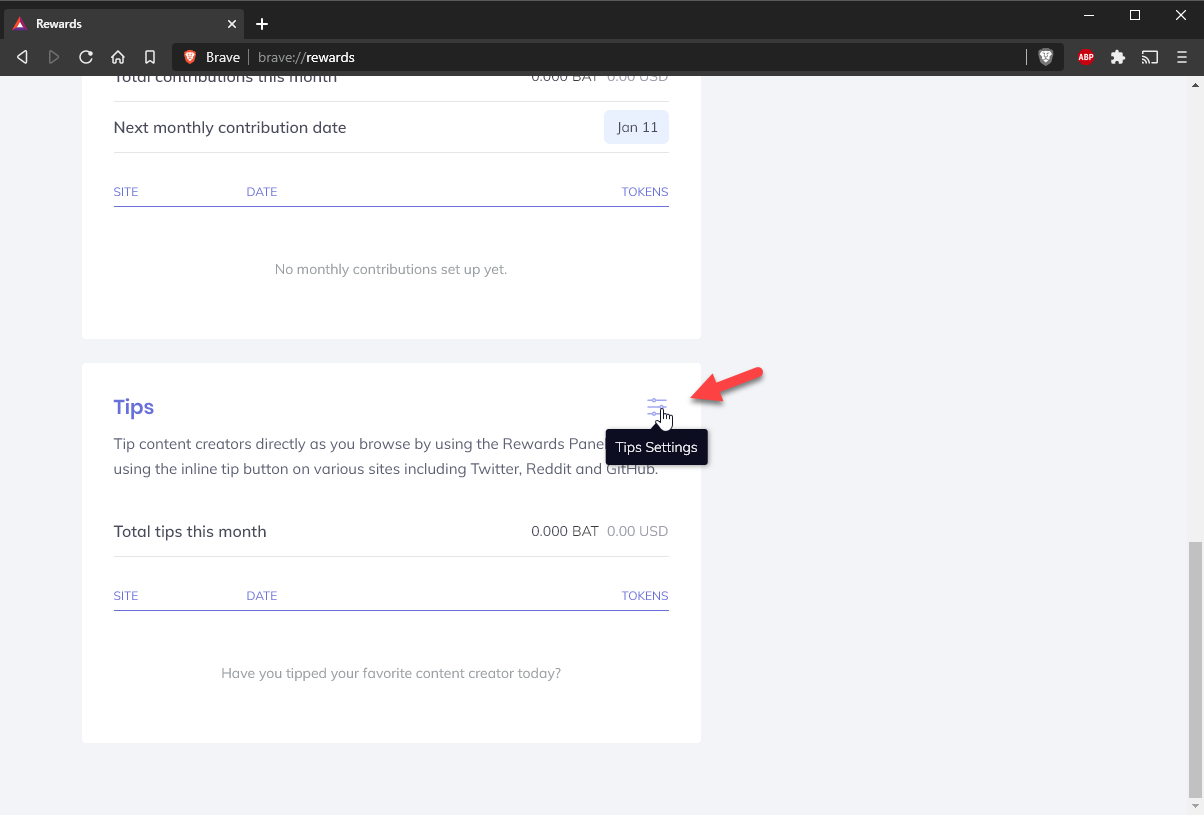Screen dimensions: 1204x815
Task: Click the Jan 11 contribution date
Action: [636, 127]
